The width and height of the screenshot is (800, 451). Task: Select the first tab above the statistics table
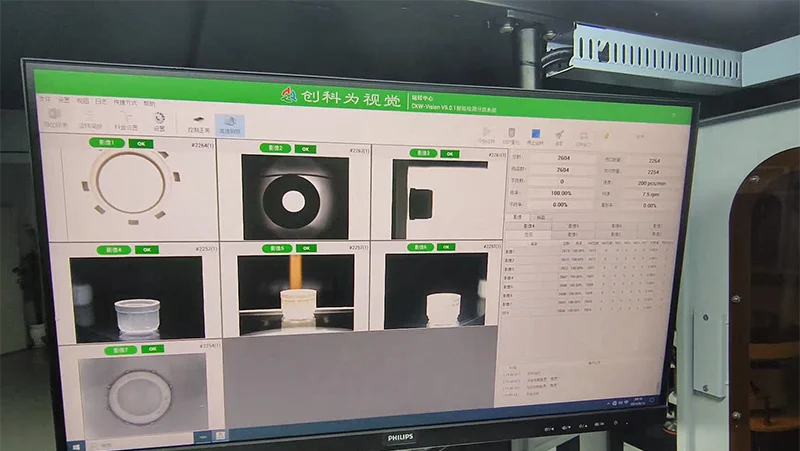[x=519, y=216]
